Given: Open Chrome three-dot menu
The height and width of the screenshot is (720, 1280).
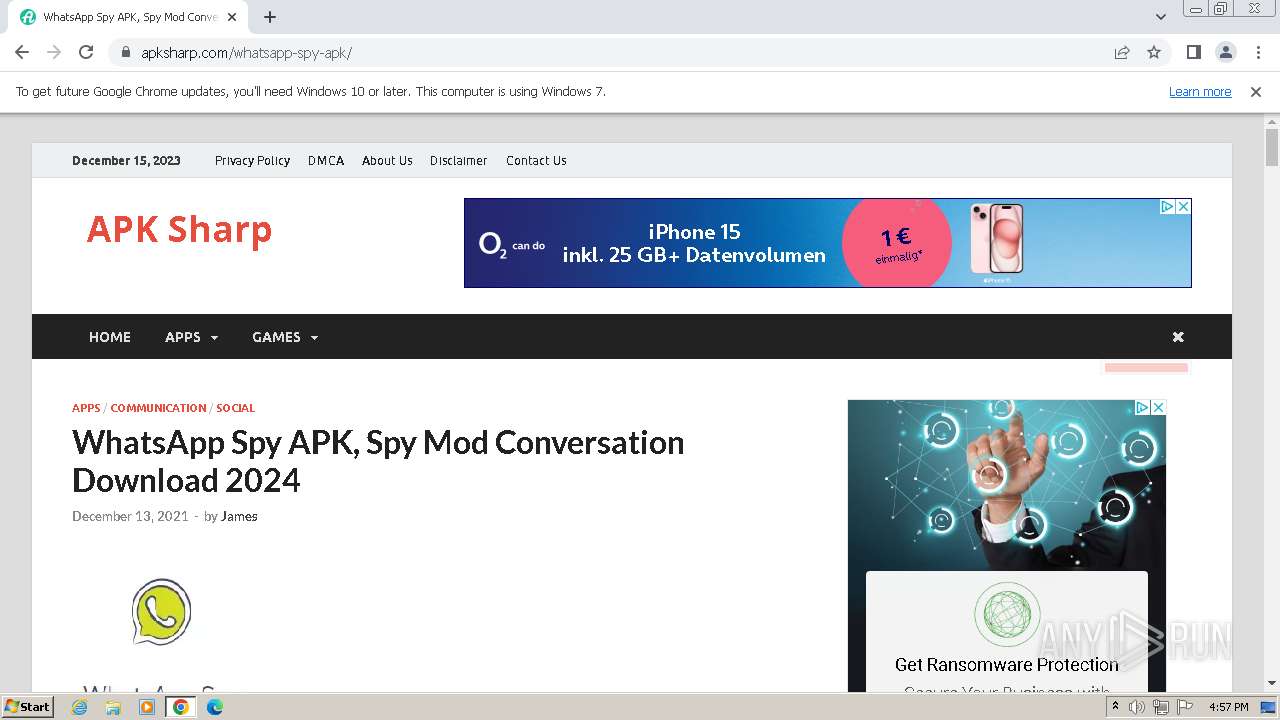Looking at the screenshot, I should [1258, 52].
